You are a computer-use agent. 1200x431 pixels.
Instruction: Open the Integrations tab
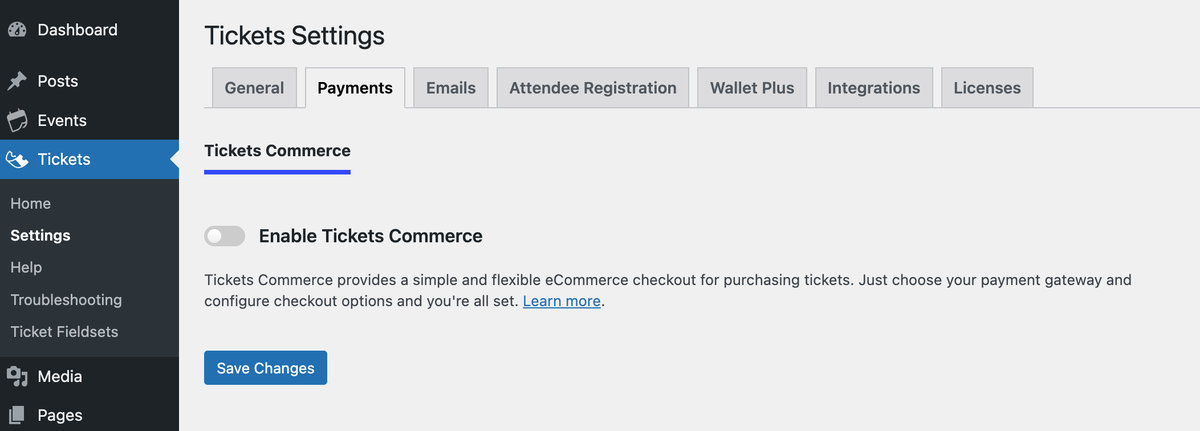874,88
